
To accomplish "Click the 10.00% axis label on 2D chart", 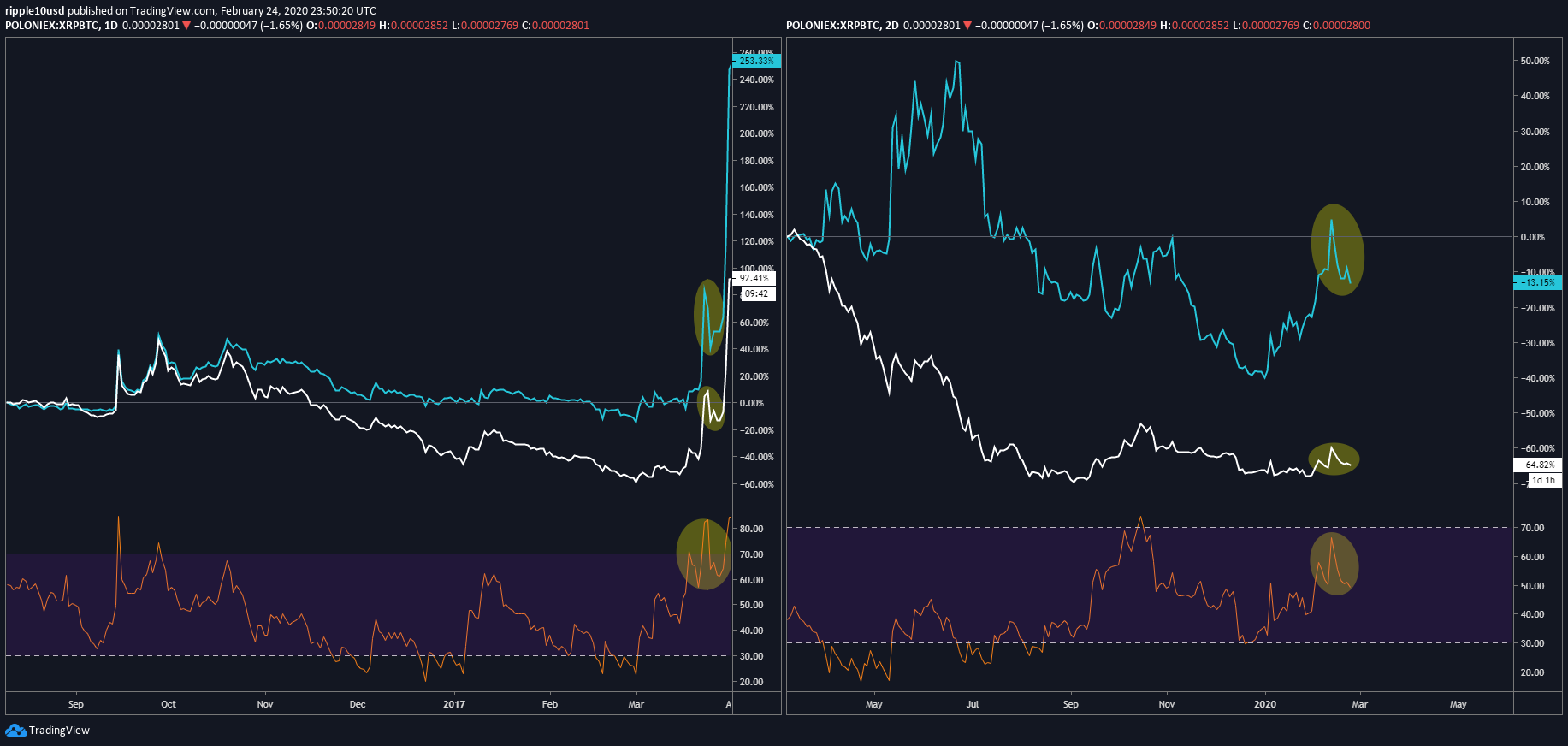I will (1535, 202).
